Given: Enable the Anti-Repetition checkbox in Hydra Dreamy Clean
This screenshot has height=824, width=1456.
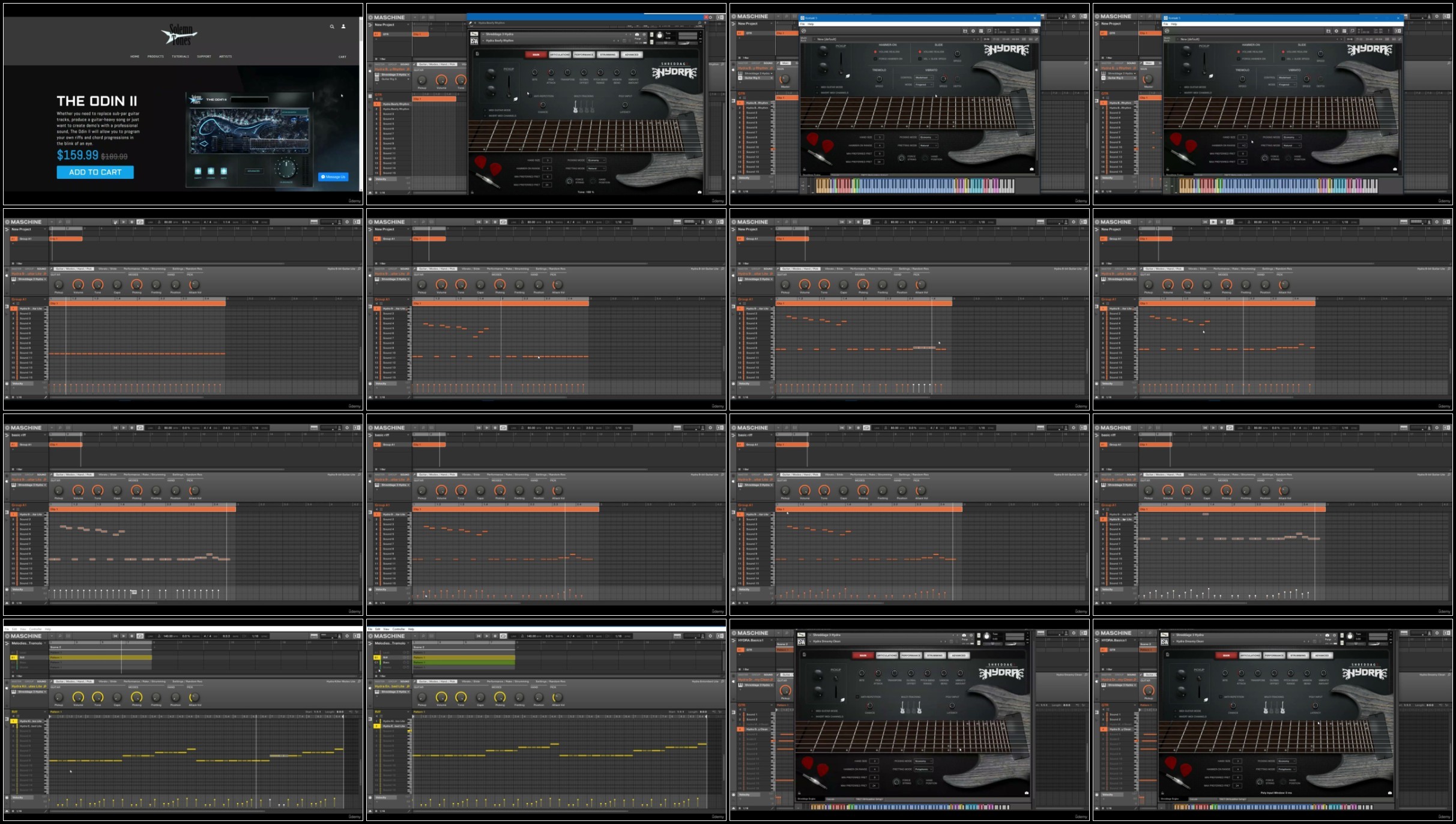Looking at the screenshot, I should coord(857,697).
